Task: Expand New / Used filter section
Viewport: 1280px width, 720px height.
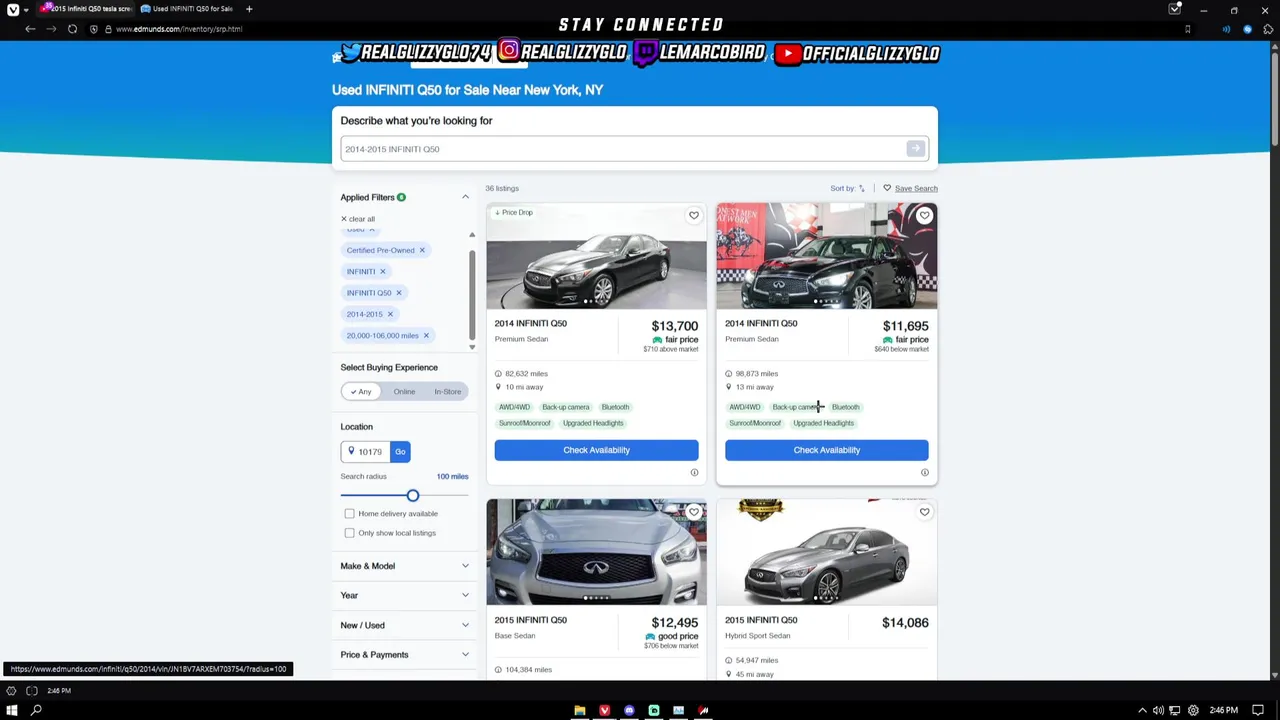Action: 404,625
